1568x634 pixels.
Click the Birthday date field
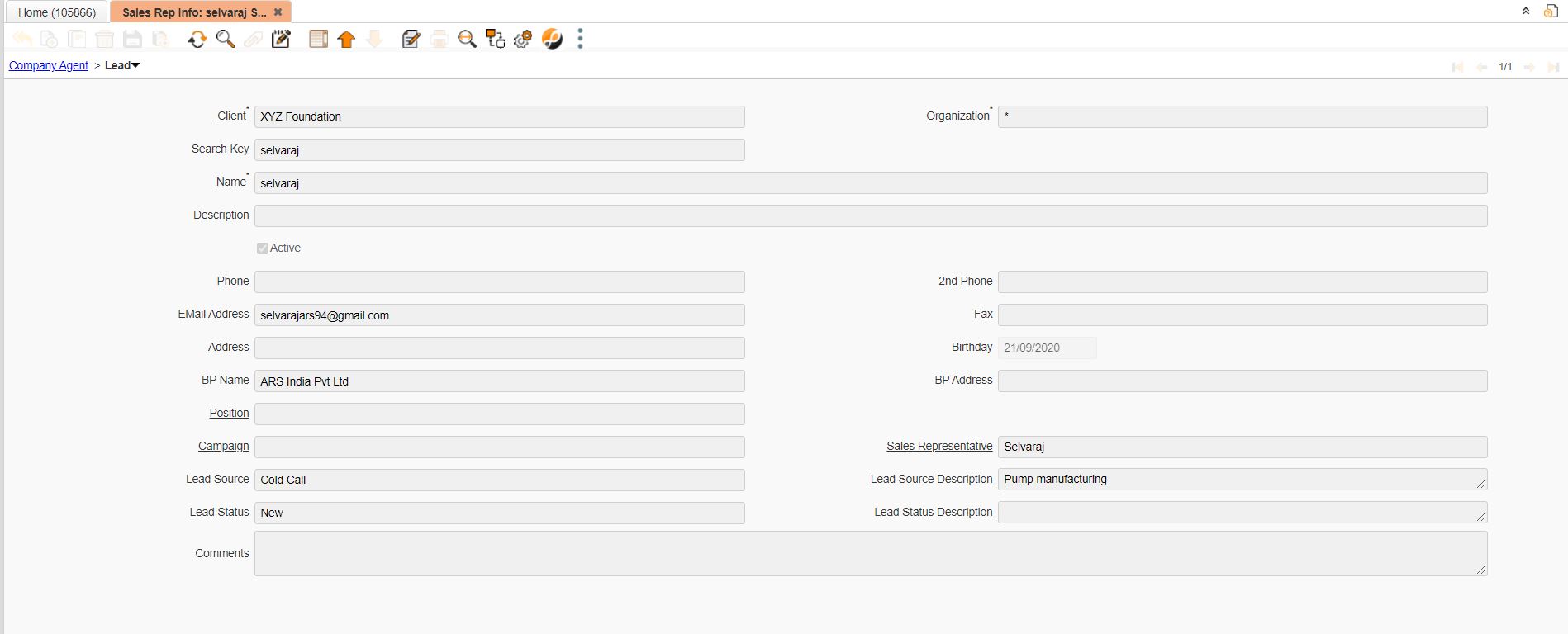click(x=1047, y=348)
